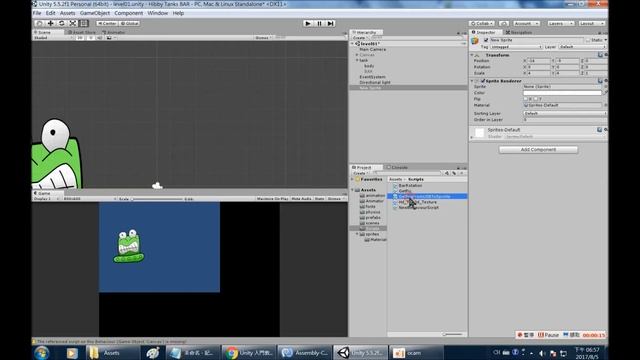Select Main Camera in Hierarchy
The image size is (640, 360).
pos(372,49)
